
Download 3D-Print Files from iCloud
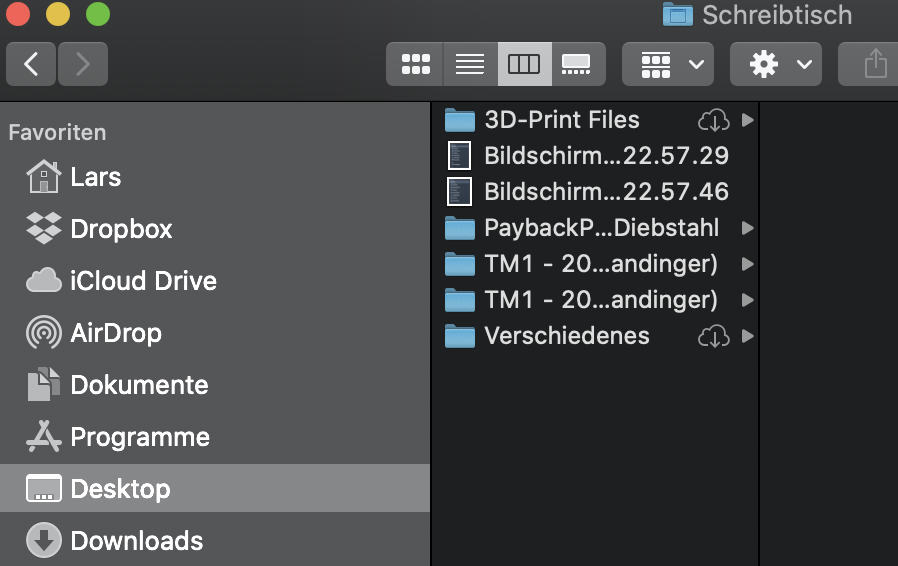(713, 120)
